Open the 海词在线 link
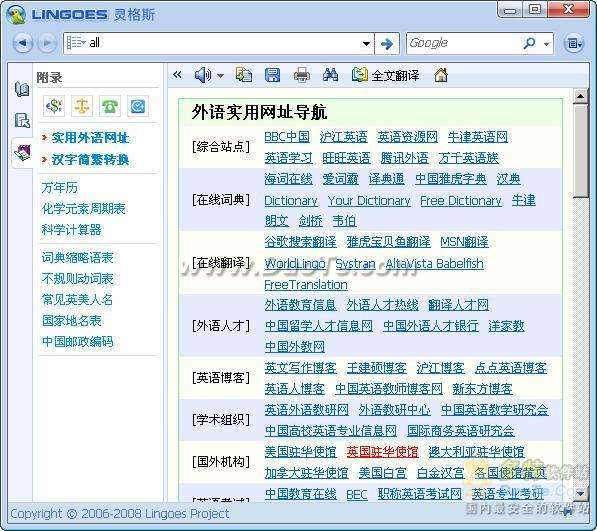This screenshot has width=597, height=531. [x=289, y=179]
